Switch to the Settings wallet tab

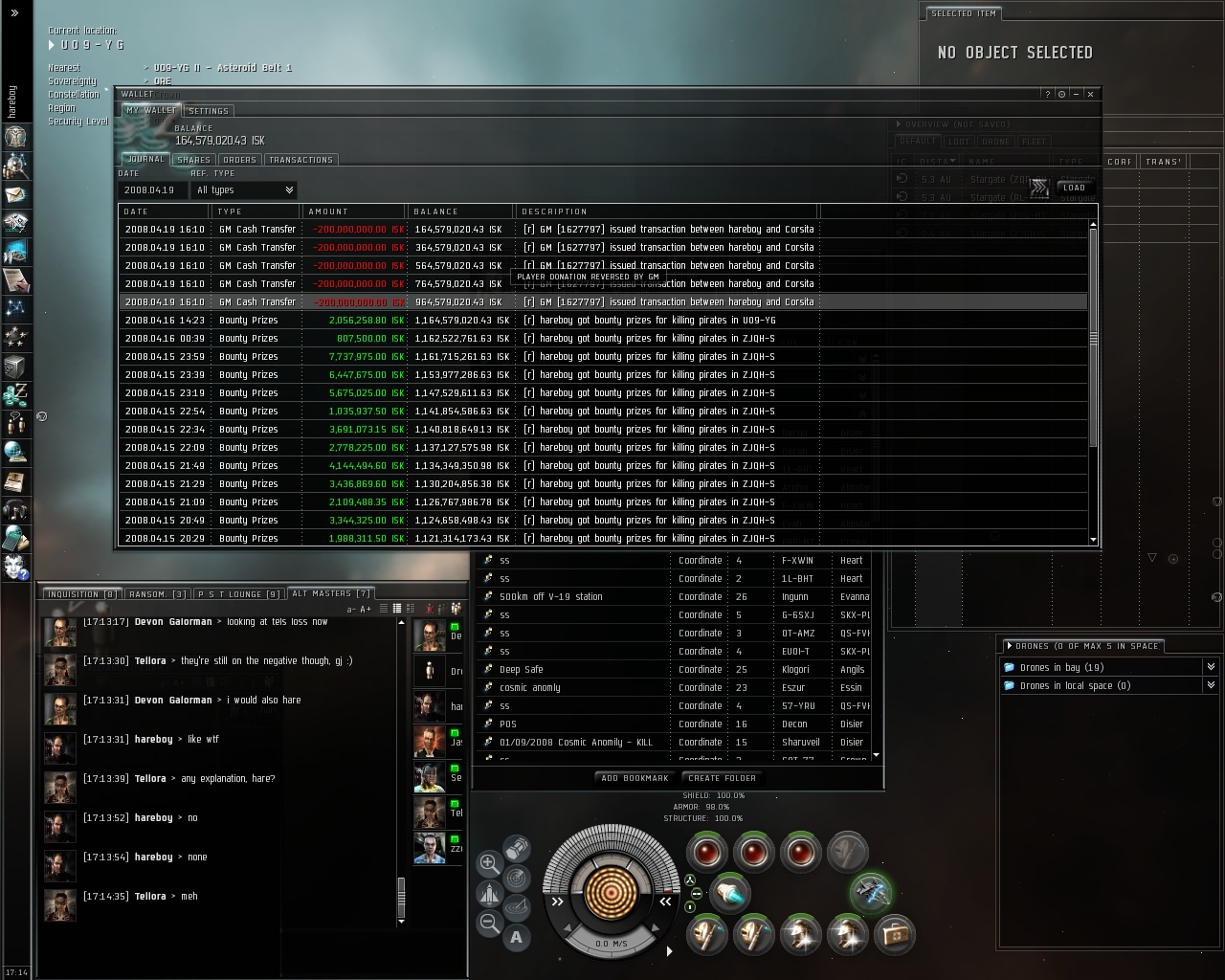(x=208, y=111)
